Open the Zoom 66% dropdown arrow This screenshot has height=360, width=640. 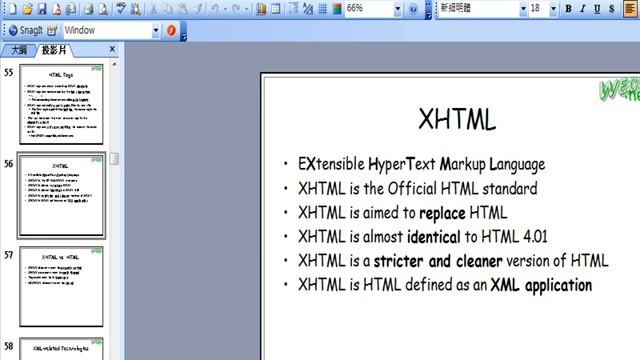(x=397, y=9)
